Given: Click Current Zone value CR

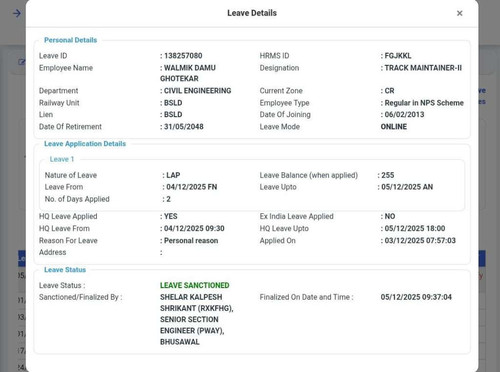Looking at the screenshot, I should pos(389,91).
